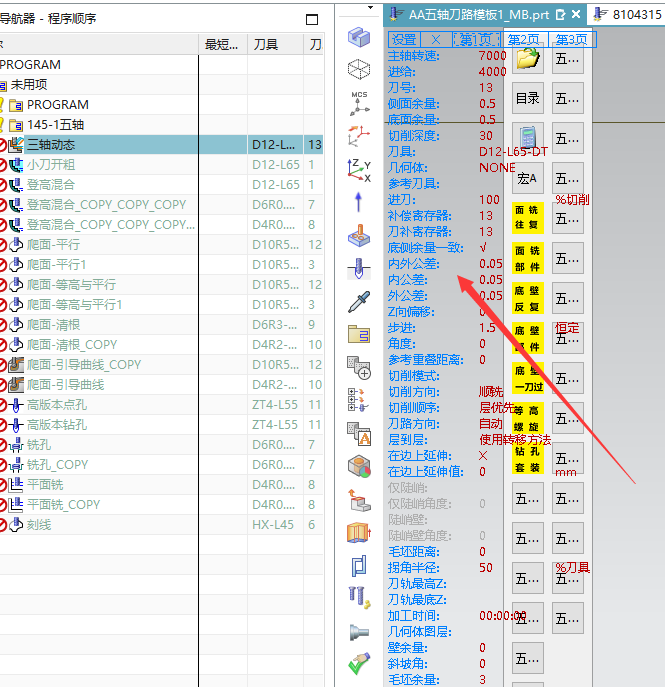The width and height of the screenshot is (665, 687).
Task: Click the yellow 钻孔套装 button
Action: pyautogui.click(x=528, y=458)
